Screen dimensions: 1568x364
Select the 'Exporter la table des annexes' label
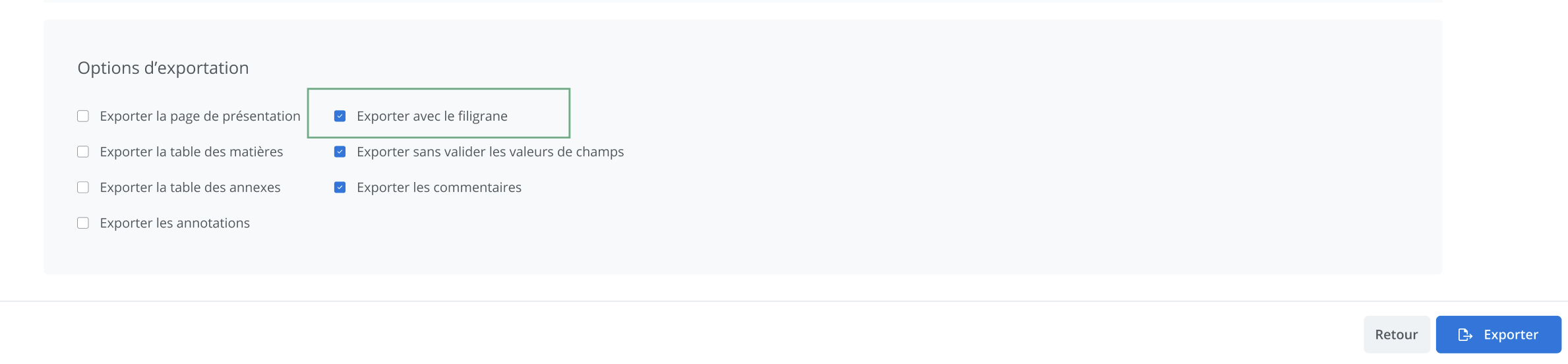(x=190, y=187)
